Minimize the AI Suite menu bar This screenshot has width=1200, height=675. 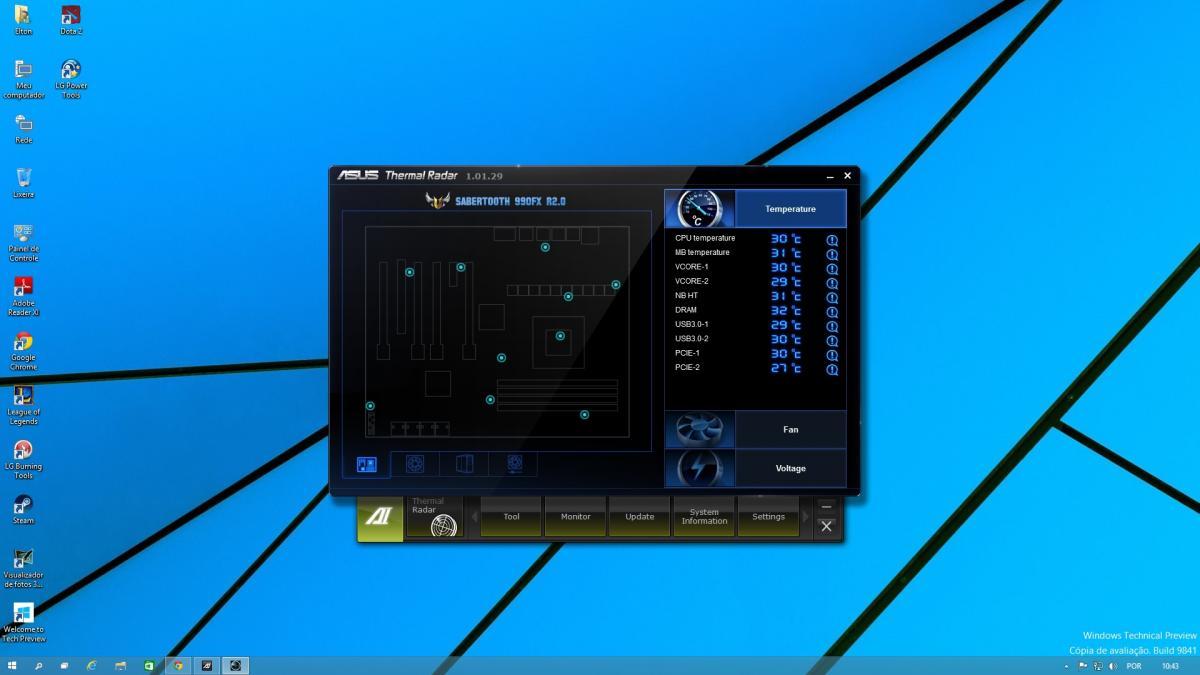[x=826, y=507]
